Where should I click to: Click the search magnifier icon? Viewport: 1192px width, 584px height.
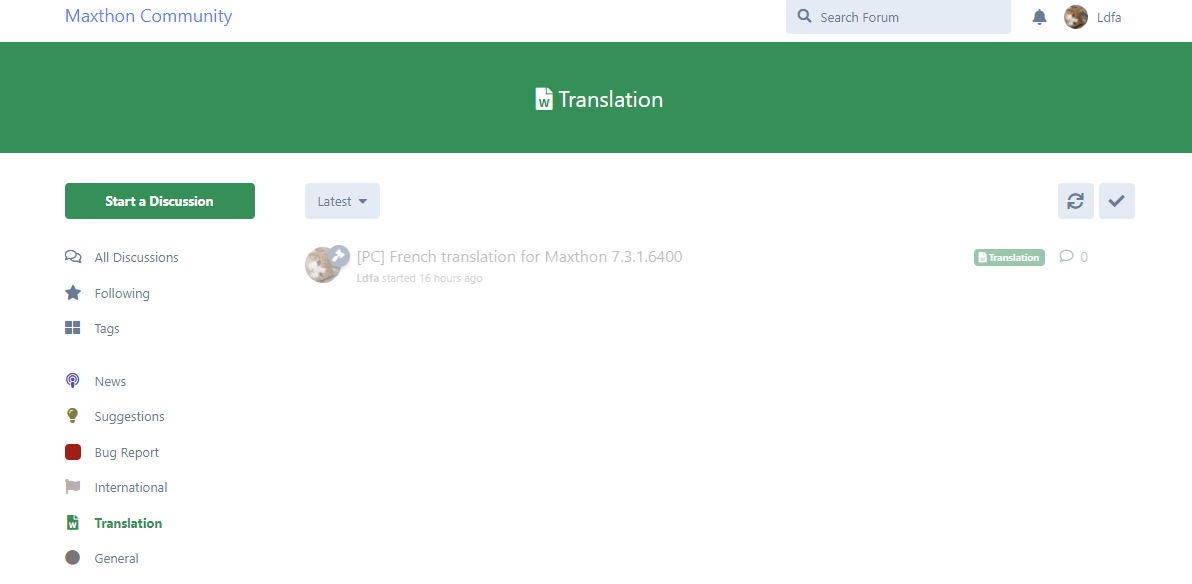(x=804, y=16)
